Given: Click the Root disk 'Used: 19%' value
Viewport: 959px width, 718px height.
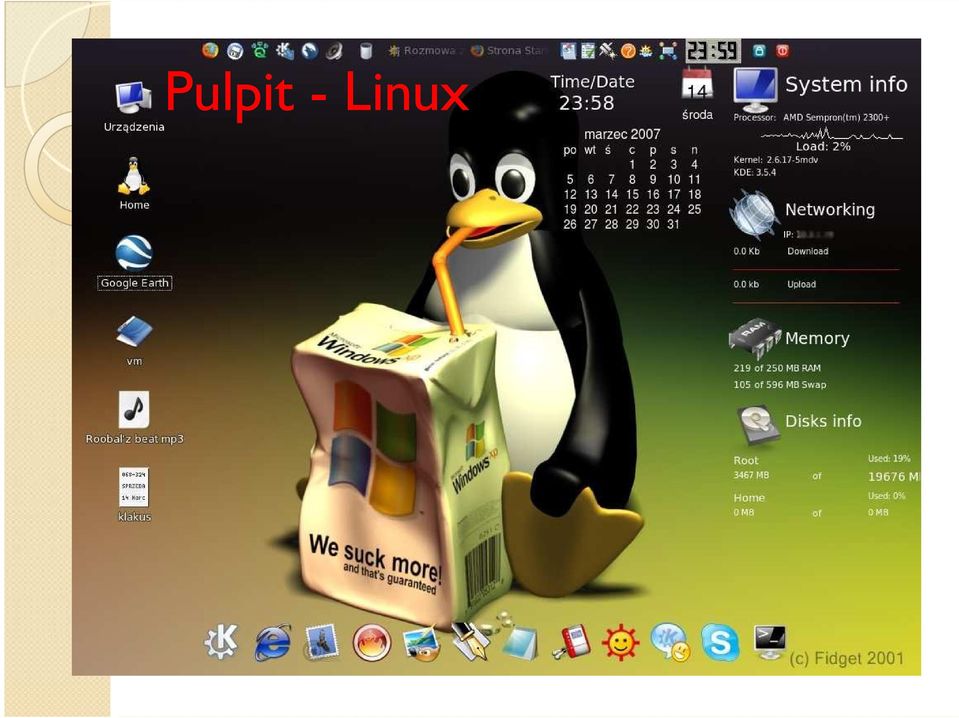Looking at the screenshot, I should click(889, 458).
